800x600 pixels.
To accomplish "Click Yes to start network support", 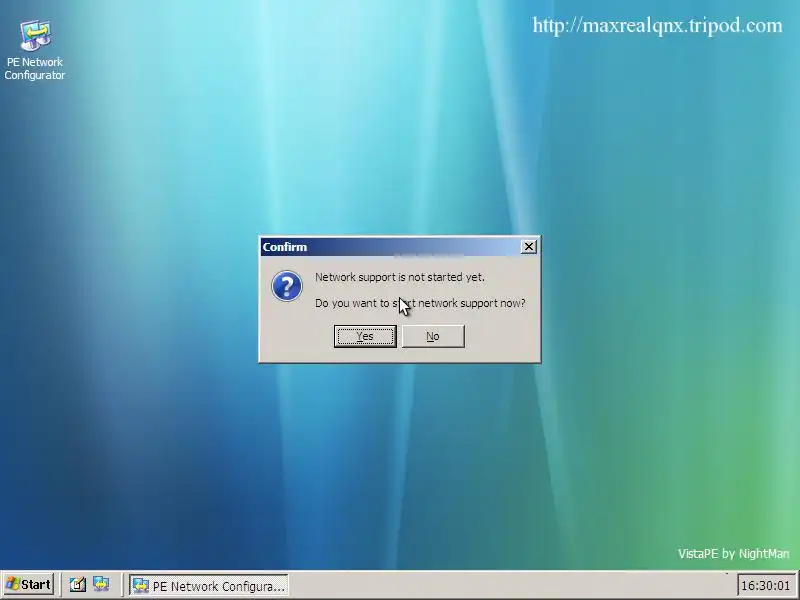I will click(365, 336).
